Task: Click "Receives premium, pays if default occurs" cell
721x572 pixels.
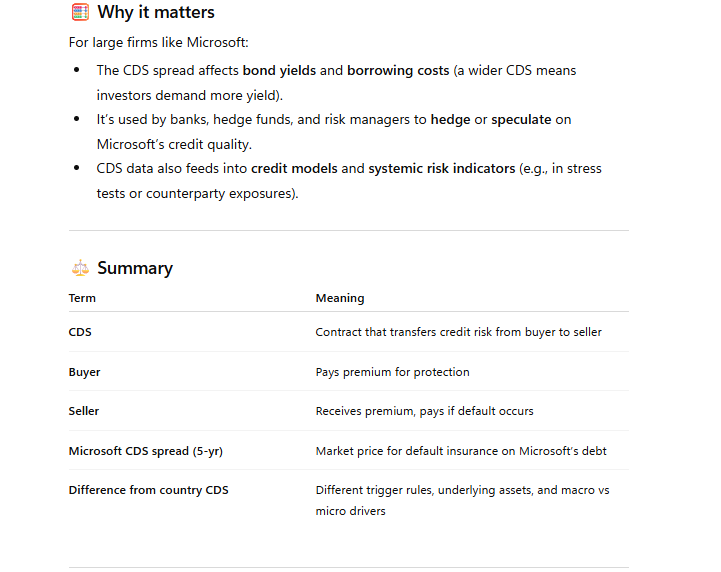Action: [424, 411]
